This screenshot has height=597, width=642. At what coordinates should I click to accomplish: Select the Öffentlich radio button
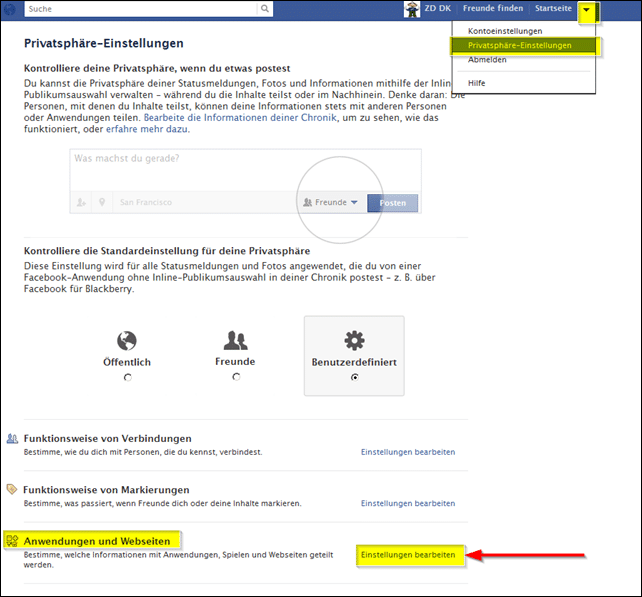point(128,377)
